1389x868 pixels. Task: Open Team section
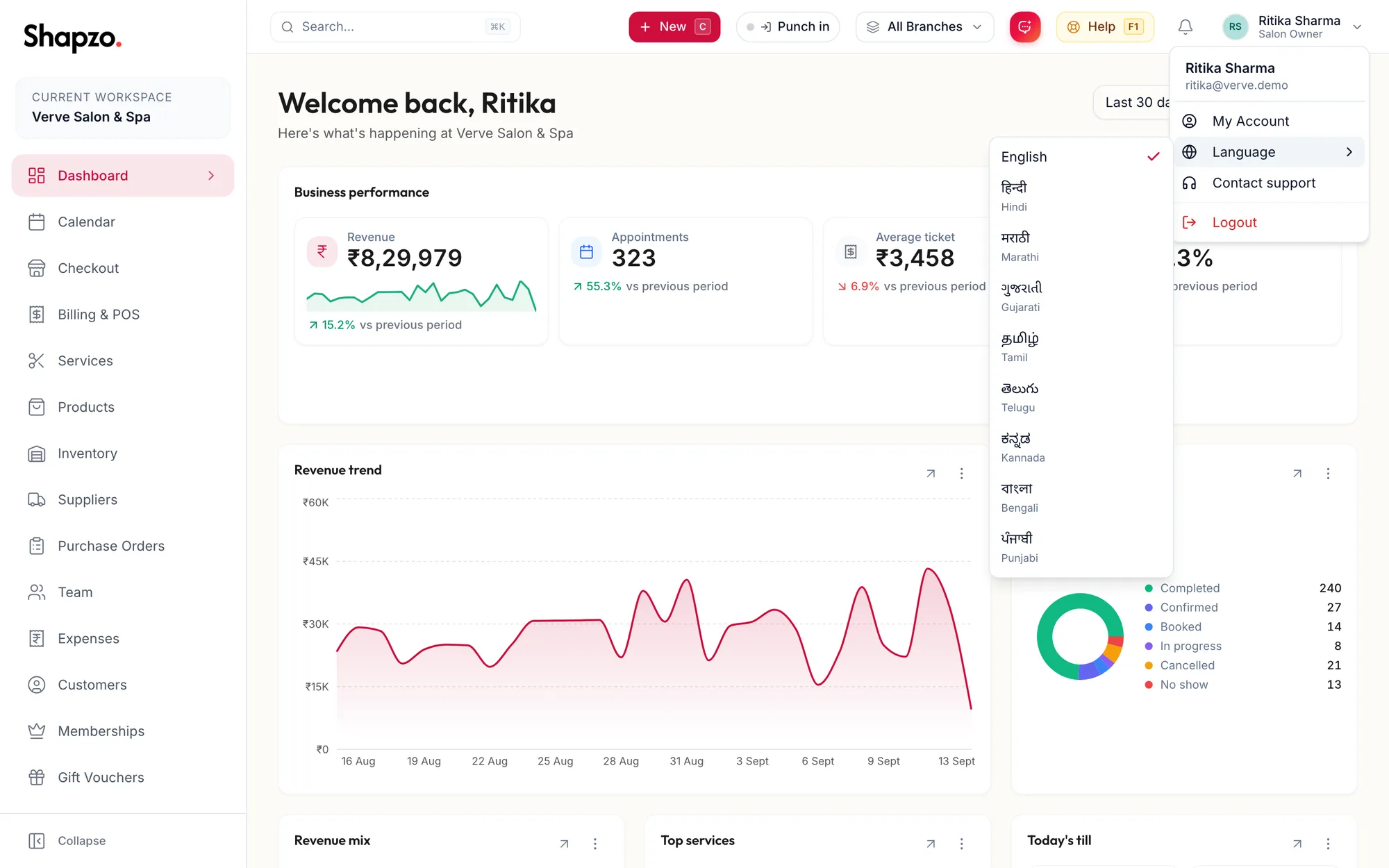[x=123, y=592]
